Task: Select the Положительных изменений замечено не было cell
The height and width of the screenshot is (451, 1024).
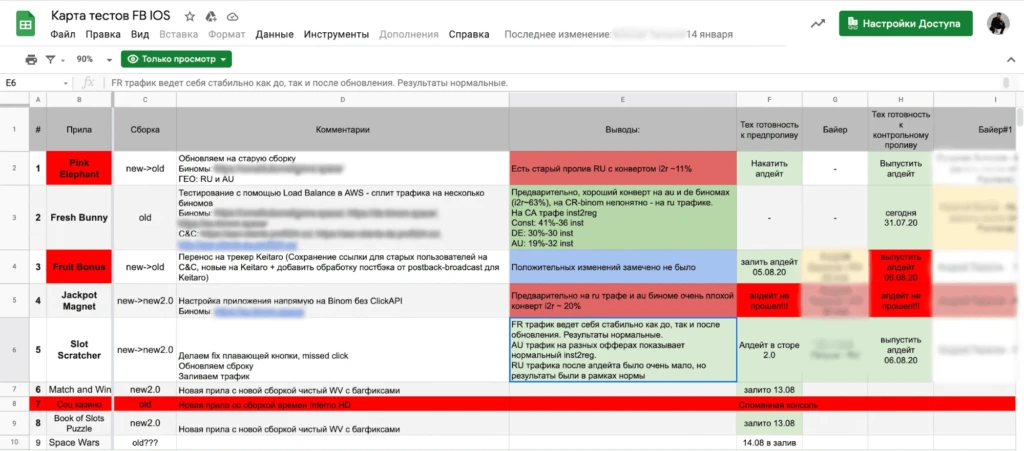Action: coord(622,267)
